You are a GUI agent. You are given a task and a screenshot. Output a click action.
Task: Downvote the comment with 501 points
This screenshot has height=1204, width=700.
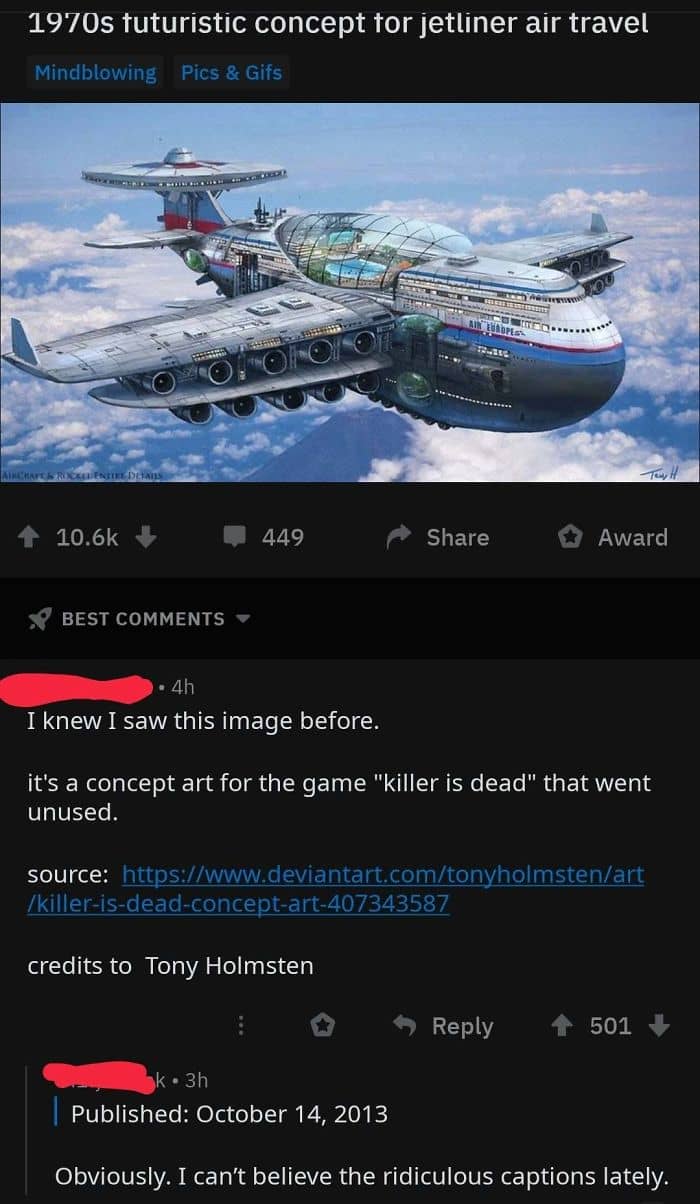point(658,1026)
